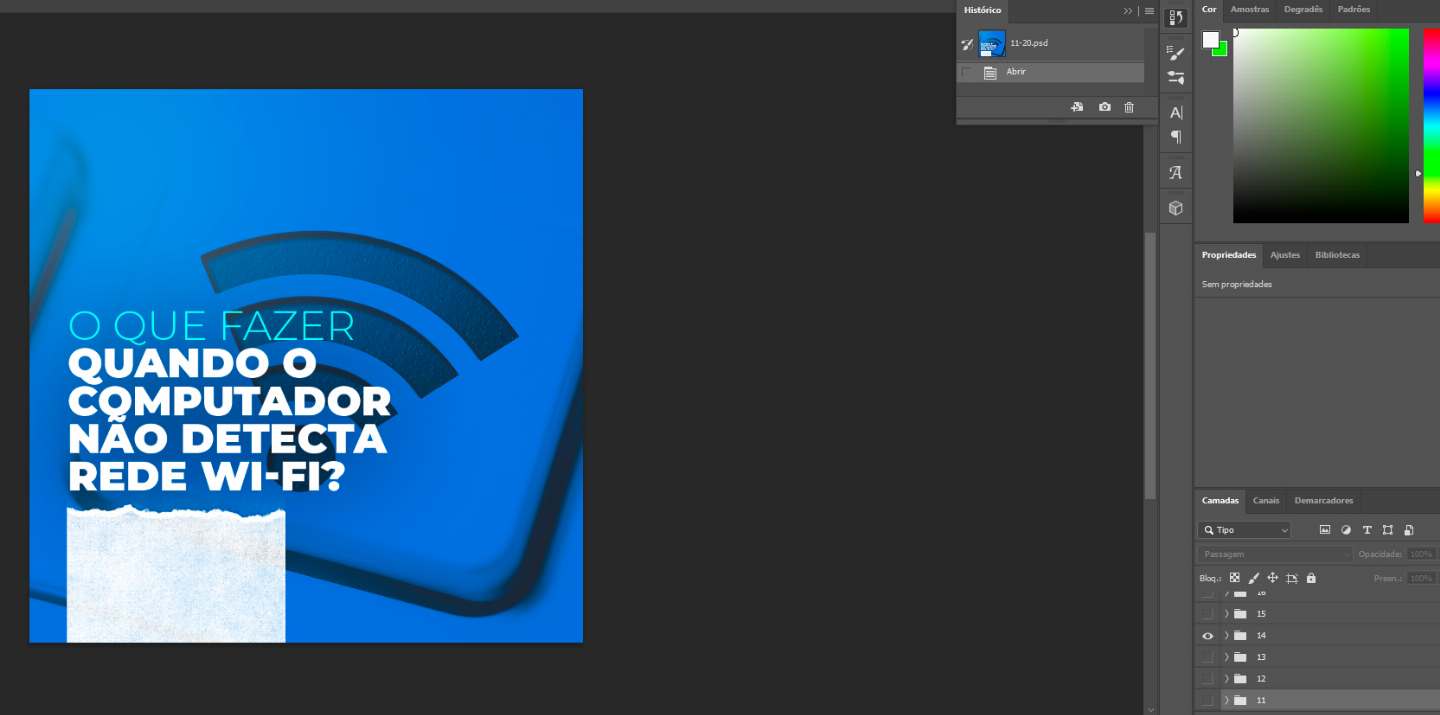Set history brush source on Abrir state
This screenshot has width=1440, height=715.
(966, 73)
